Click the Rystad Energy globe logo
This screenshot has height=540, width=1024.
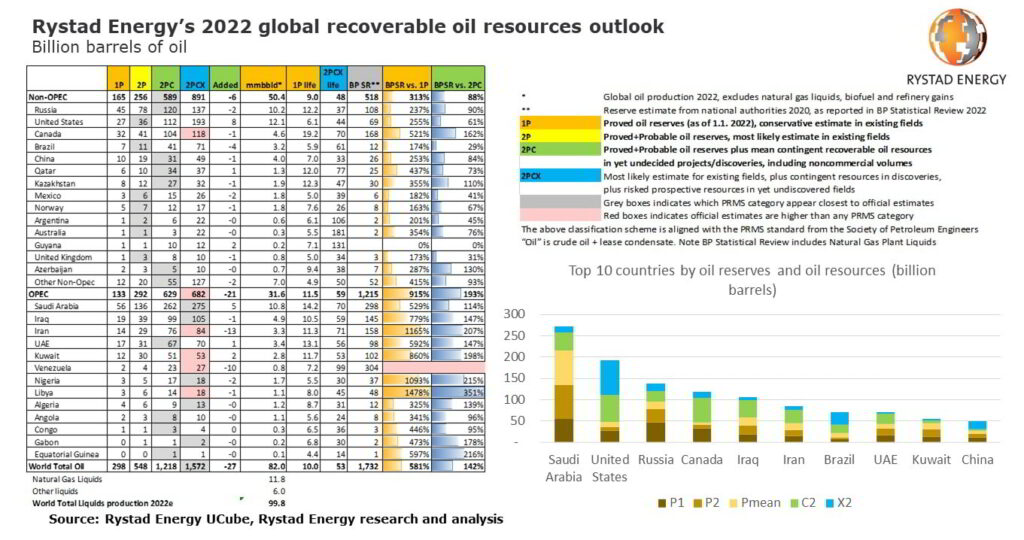957,38
